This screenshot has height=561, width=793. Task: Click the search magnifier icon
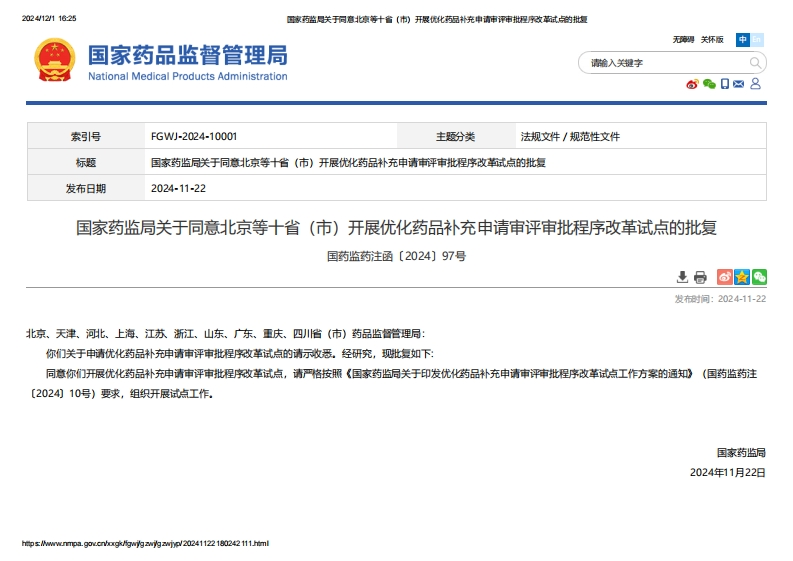(755, 63)
